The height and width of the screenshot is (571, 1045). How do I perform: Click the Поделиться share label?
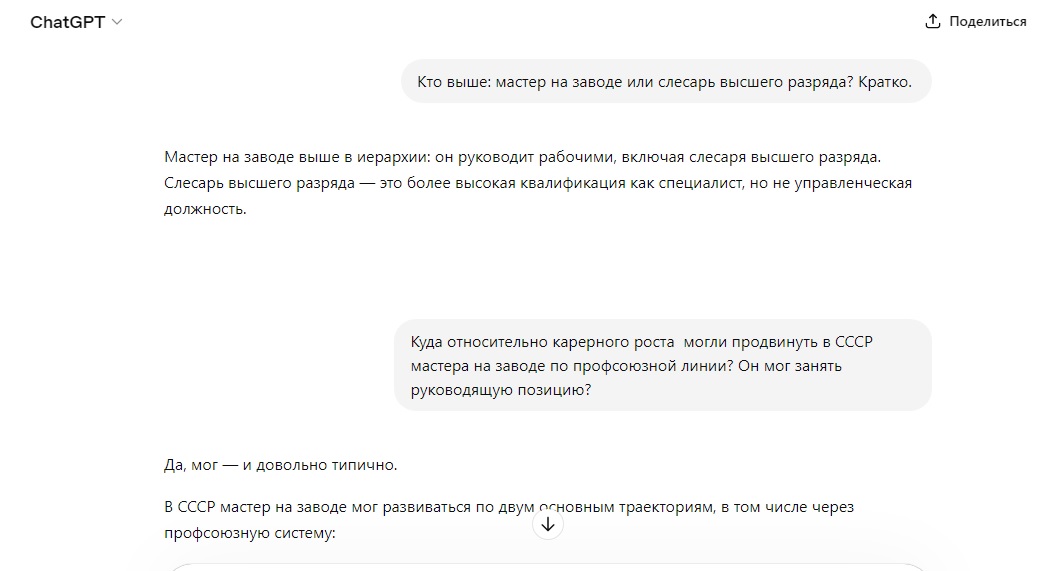[x=988, y=21]
